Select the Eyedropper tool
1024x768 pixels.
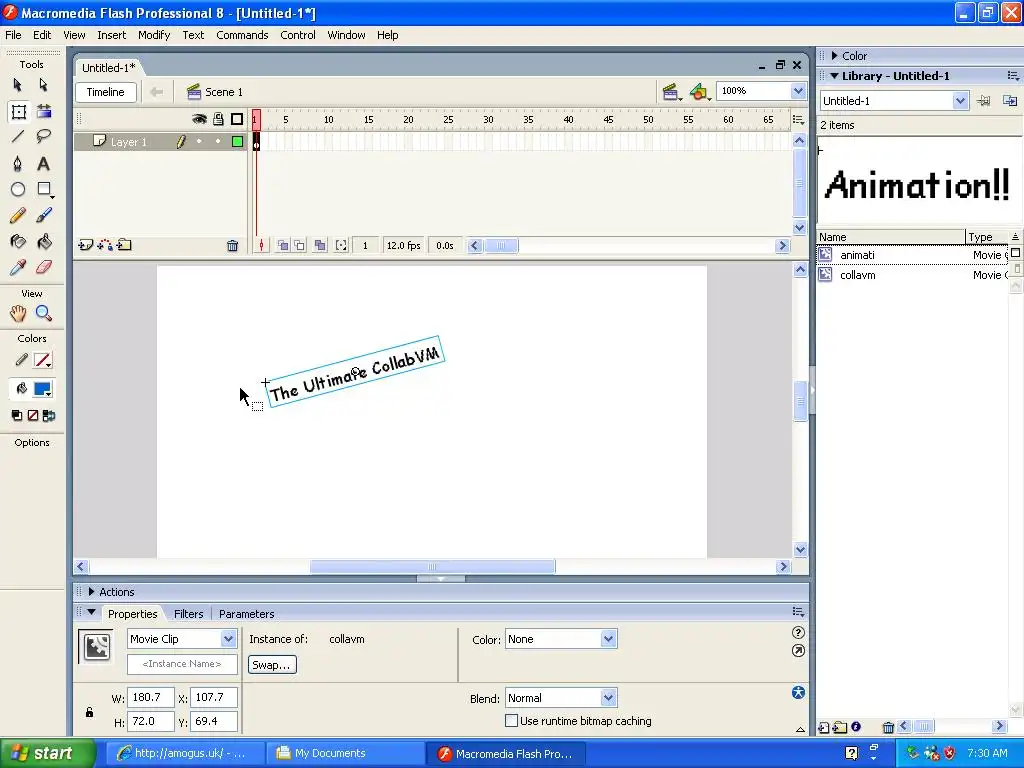[18, 267]
